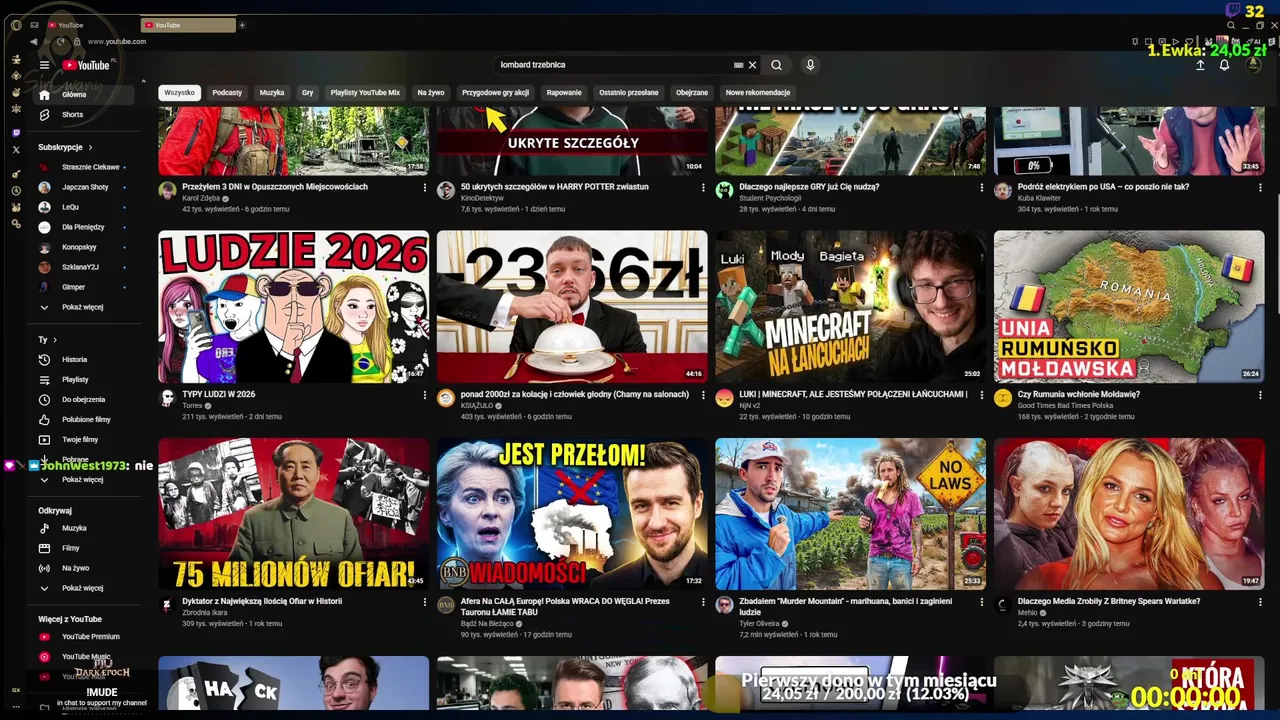
Task: Select Przygodowe gry akcji chip
Action: [x=495, y=93]
